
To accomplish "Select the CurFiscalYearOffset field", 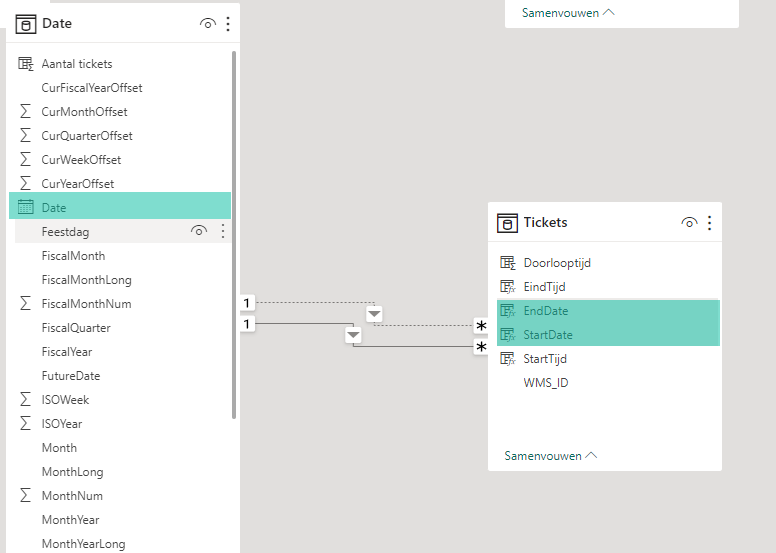I will [x=92, y=88].
